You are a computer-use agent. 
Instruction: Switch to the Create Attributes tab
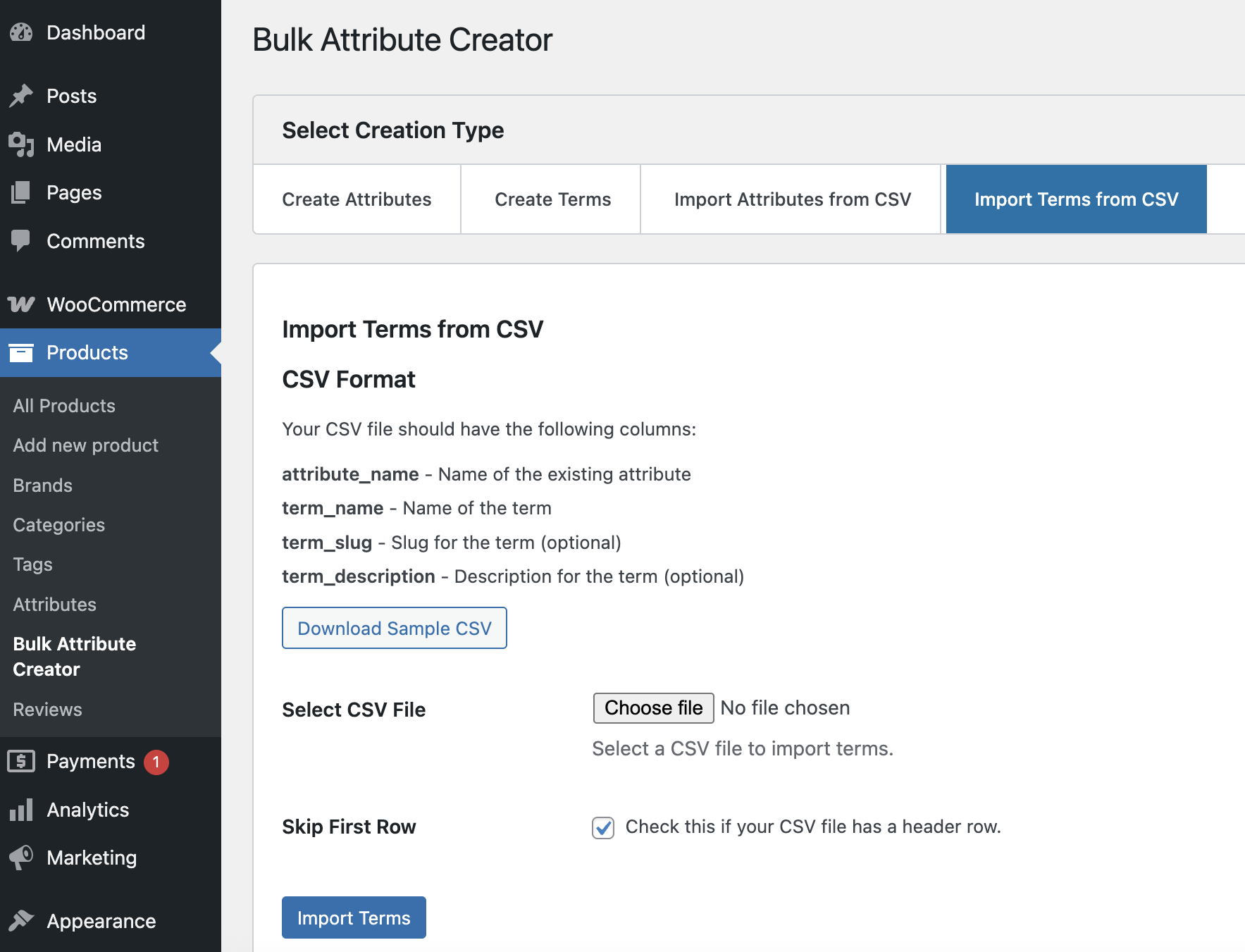357,199
